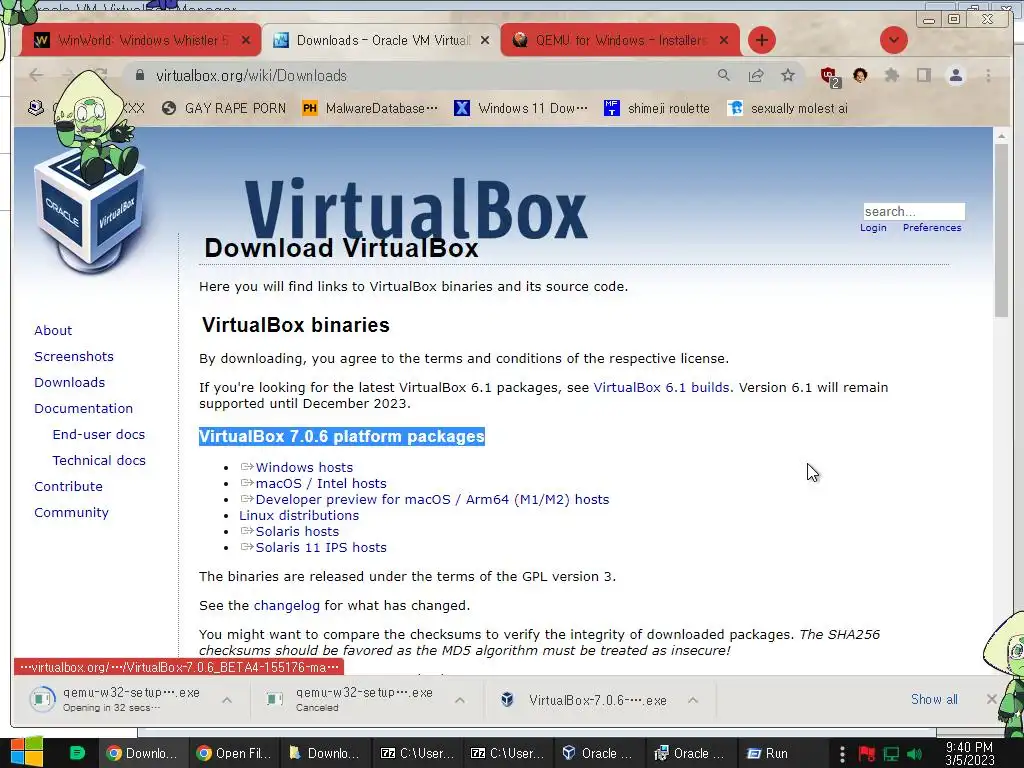Open the About sidebar link

click(x=53, y=330)
